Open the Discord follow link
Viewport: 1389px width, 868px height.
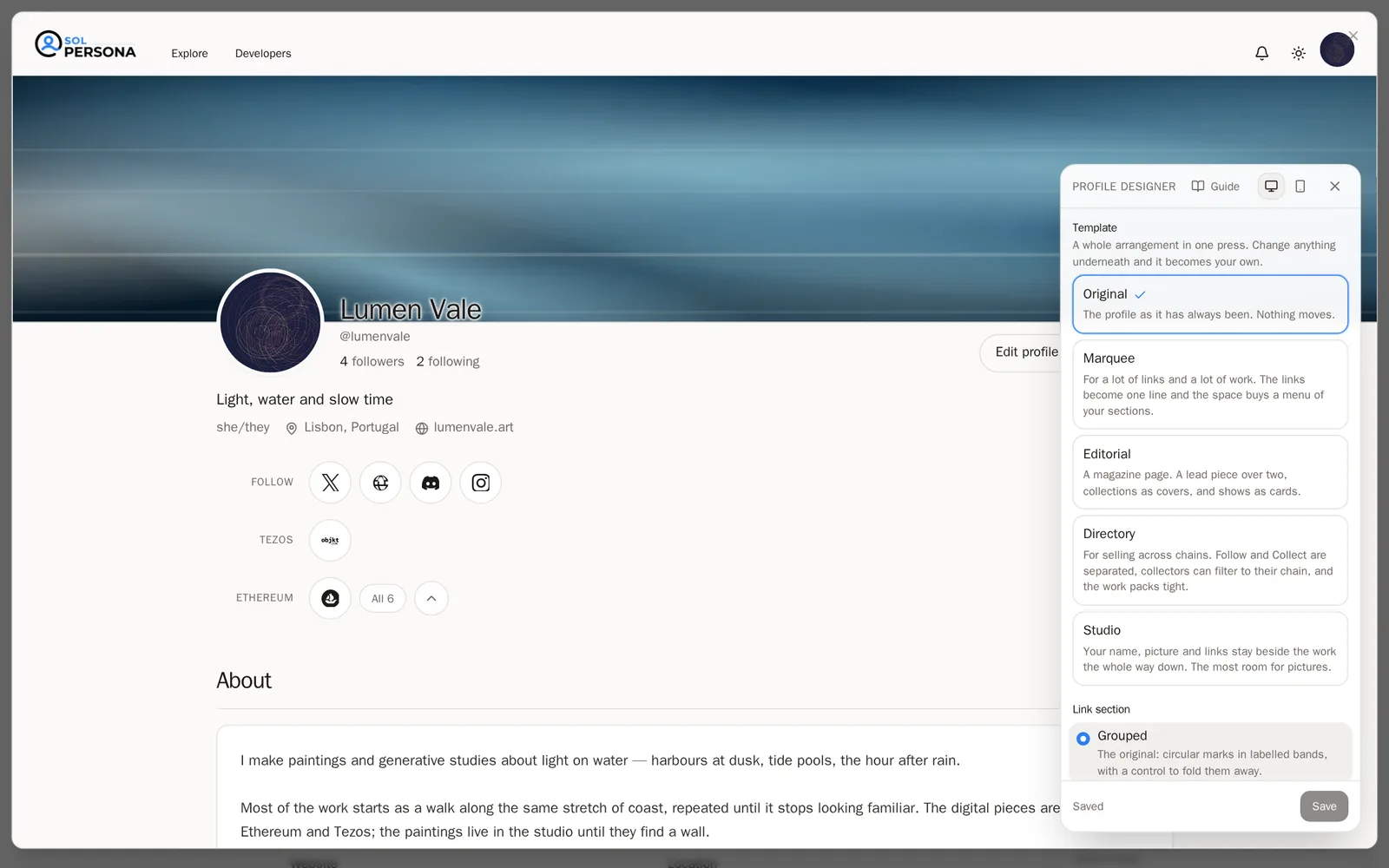[x=431, y=483]
